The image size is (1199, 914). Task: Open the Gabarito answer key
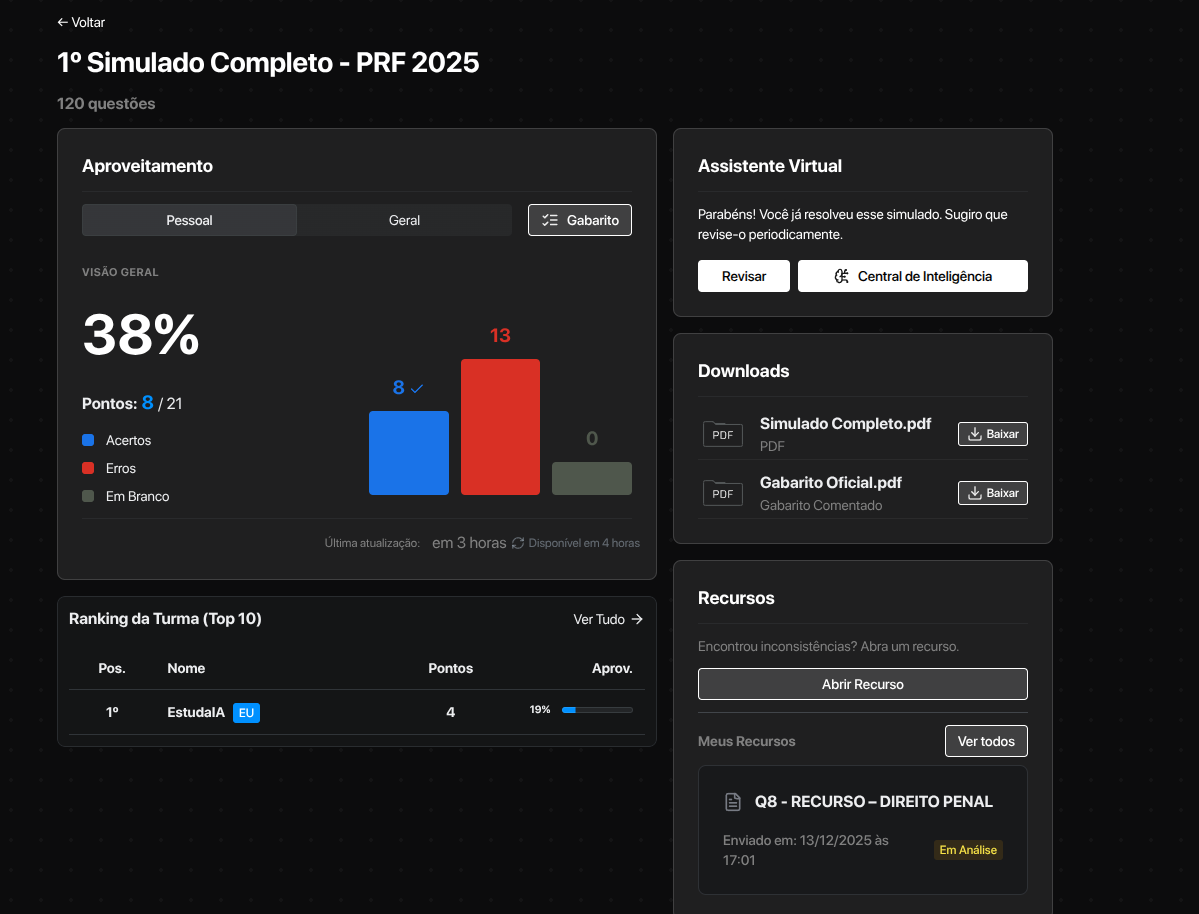click(x=580, y=220)
